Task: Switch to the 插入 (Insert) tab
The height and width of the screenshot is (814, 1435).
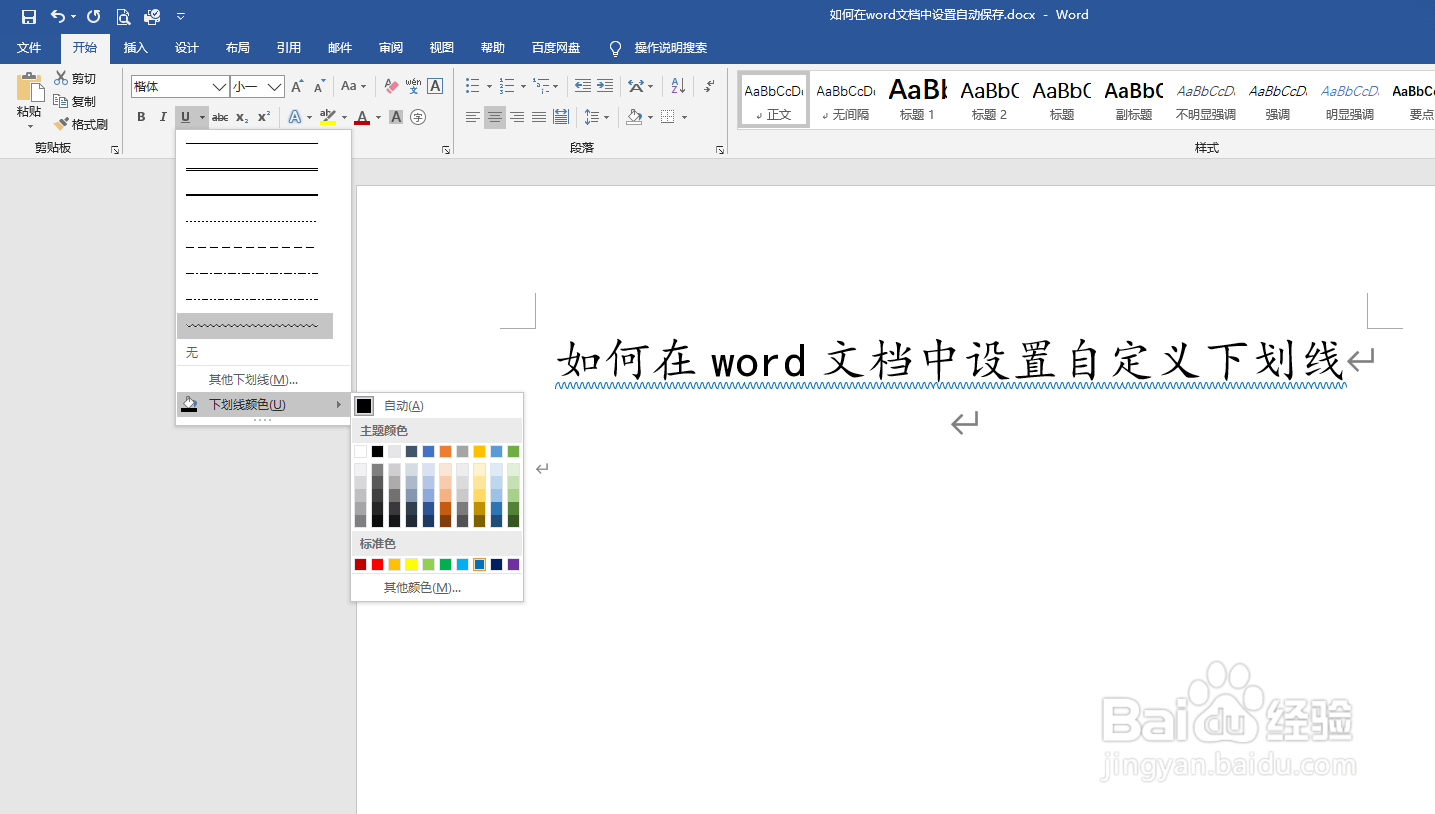Action: [x=136, y=48]
